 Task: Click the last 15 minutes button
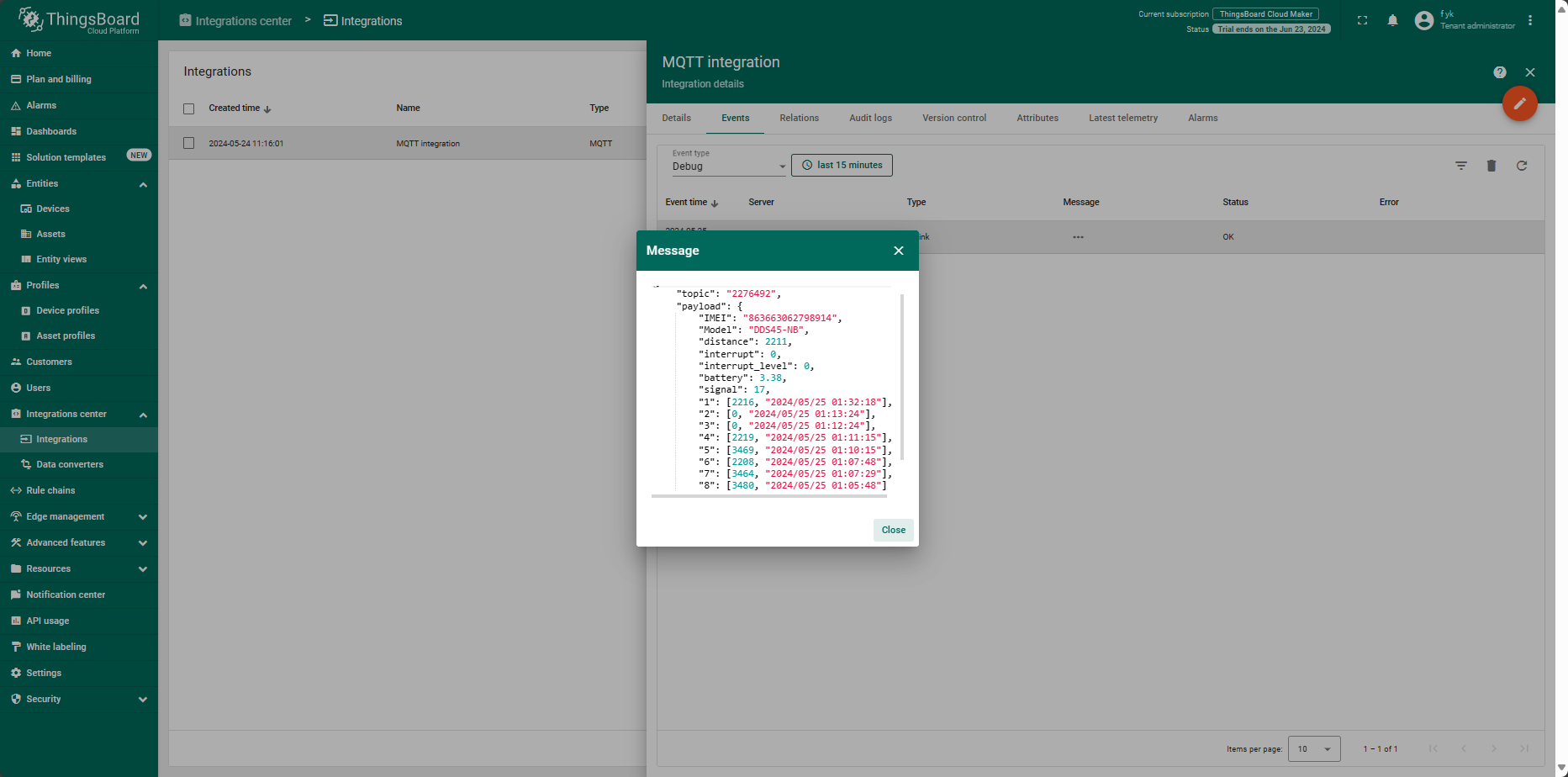(x=842, y=165)
